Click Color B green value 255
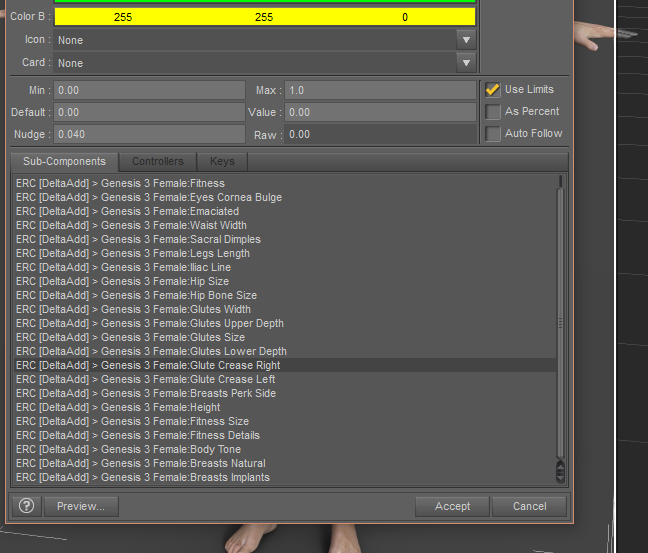648x553 pixels. 264,17
